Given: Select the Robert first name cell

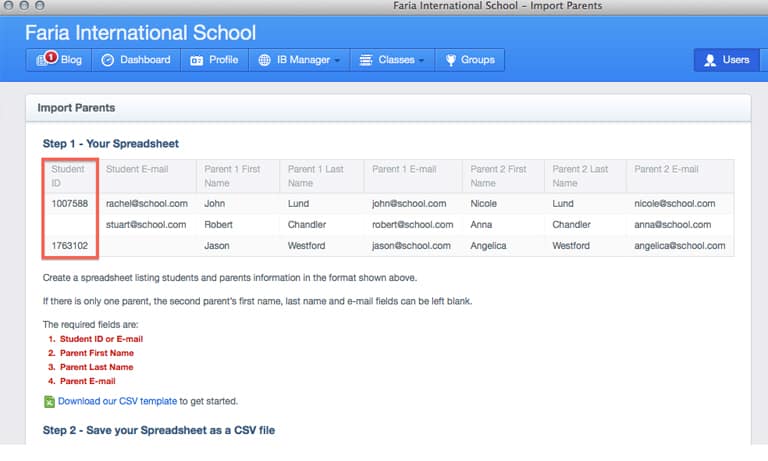Looking at the screenshot, I should tap(218, 225).
